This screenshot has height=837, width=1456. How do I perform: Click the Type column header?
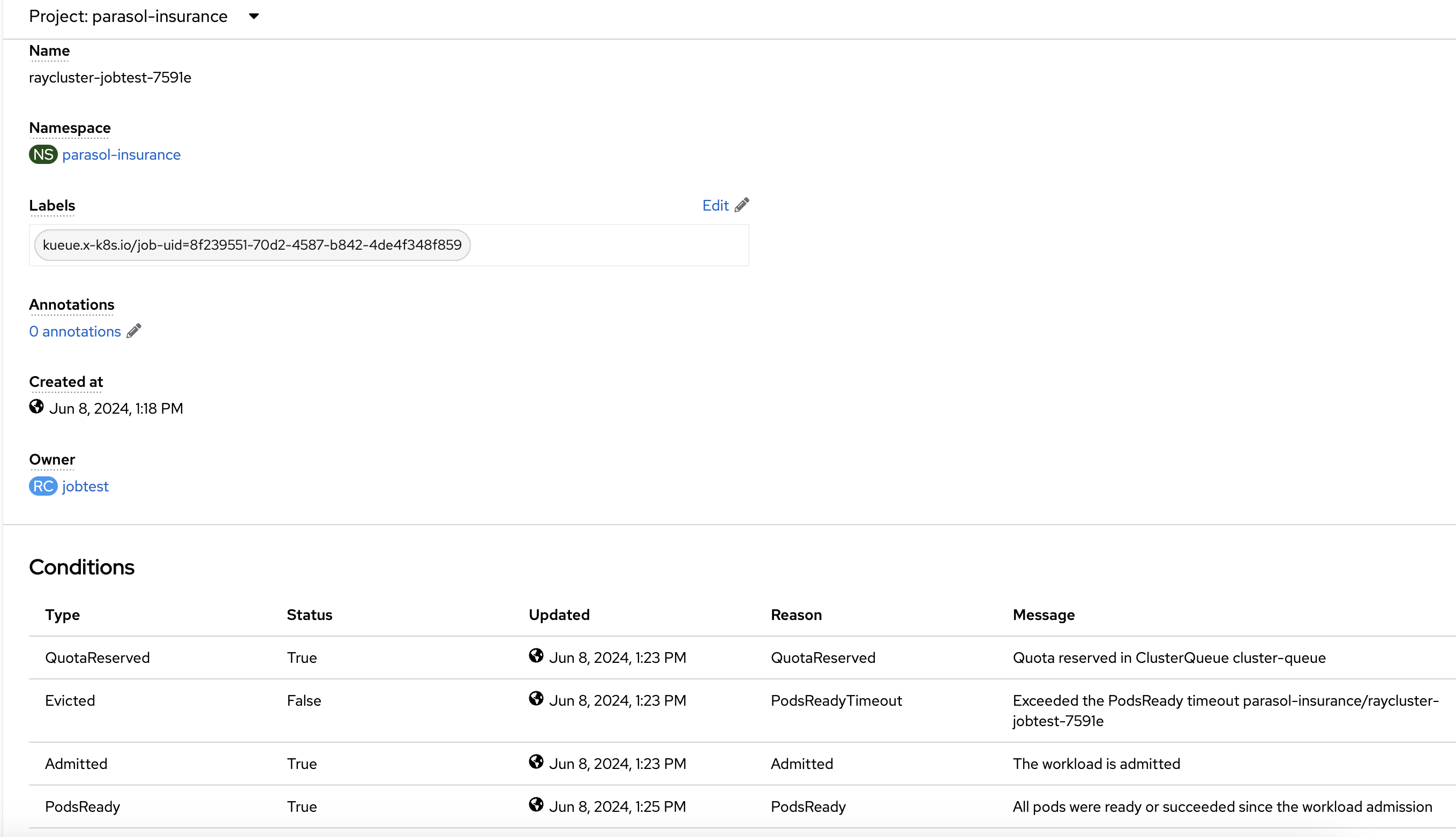coord(63,615)
